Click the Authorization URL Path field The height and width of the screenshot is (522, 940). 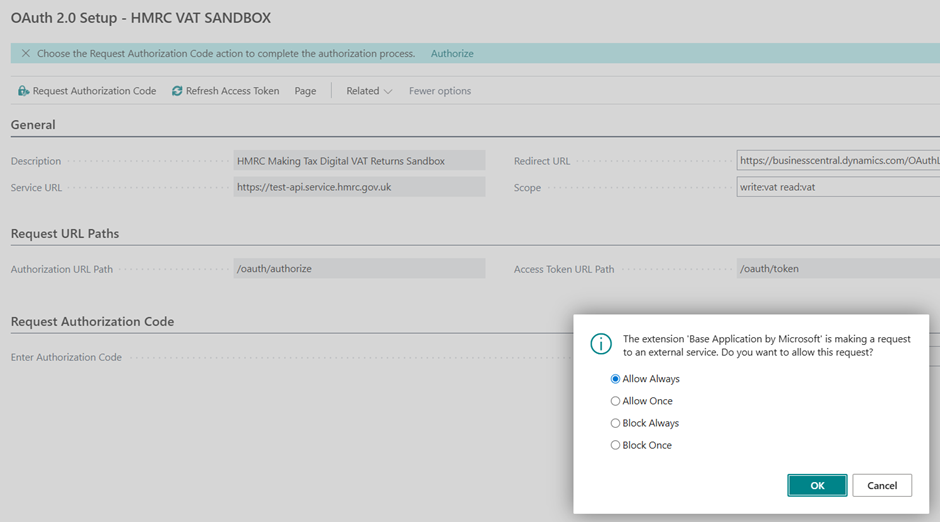click(359, 268)
